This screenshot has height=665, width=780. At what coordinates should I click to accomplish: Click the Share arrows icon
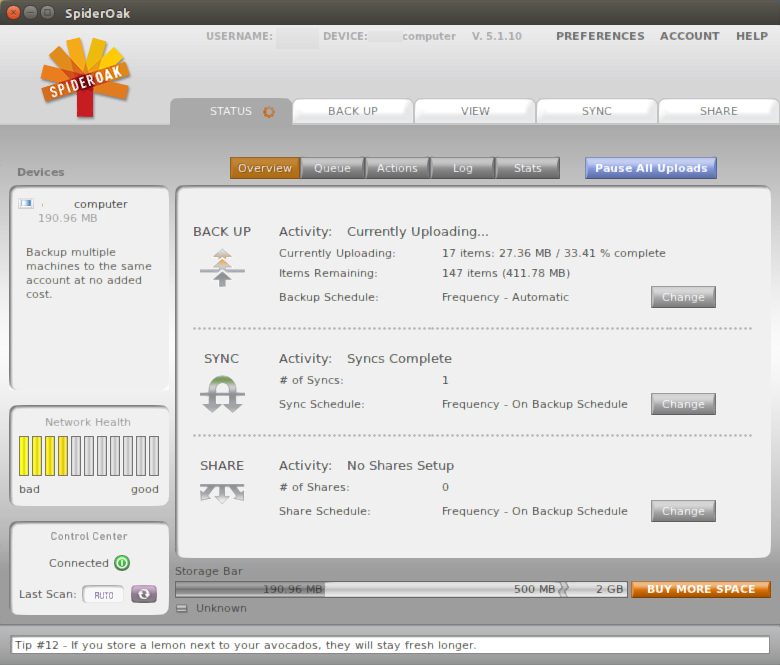[x=222, y=493]
